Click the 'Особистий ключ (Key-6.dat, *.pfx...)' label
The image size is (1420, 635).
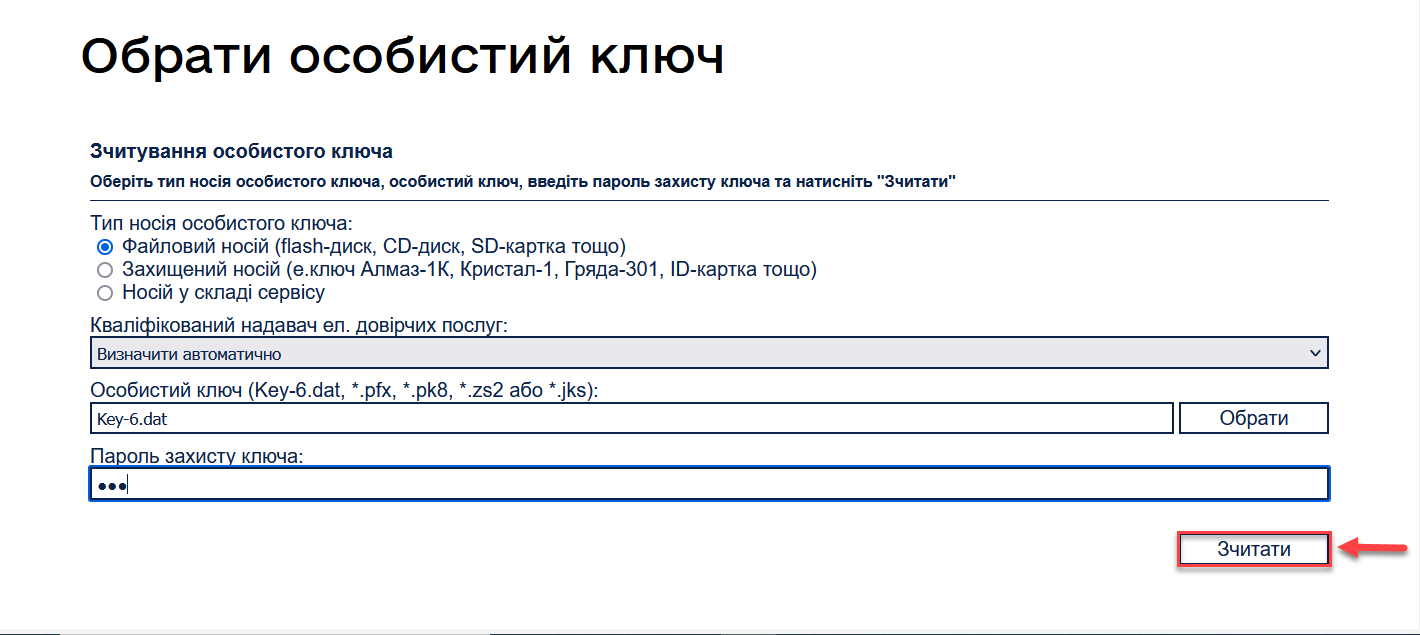pyautogui.click(x=343, y=391)
